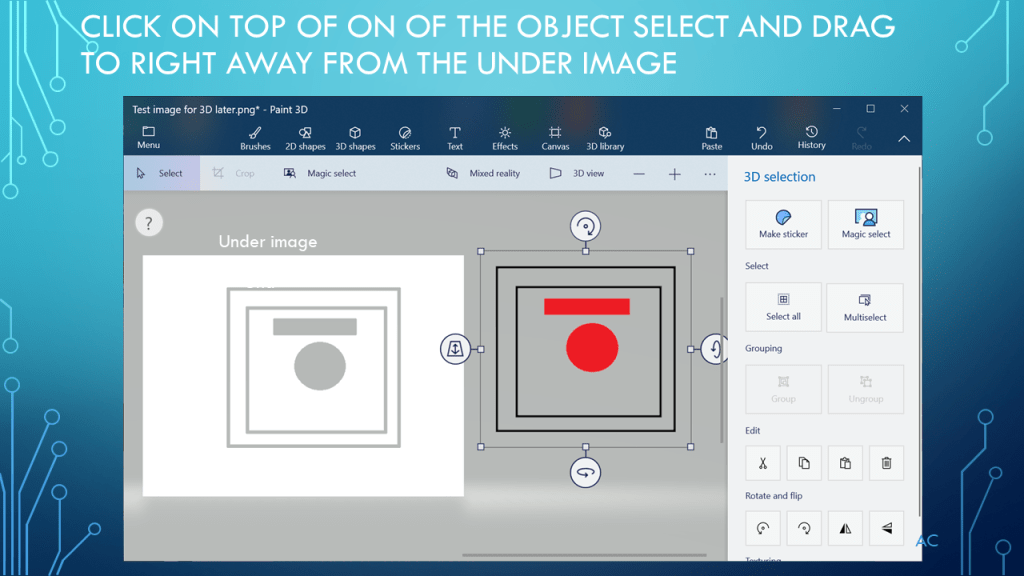Viewport: 1024px width, 576px height.
Task: Click the Make sticker button
Action: [783, 224]
